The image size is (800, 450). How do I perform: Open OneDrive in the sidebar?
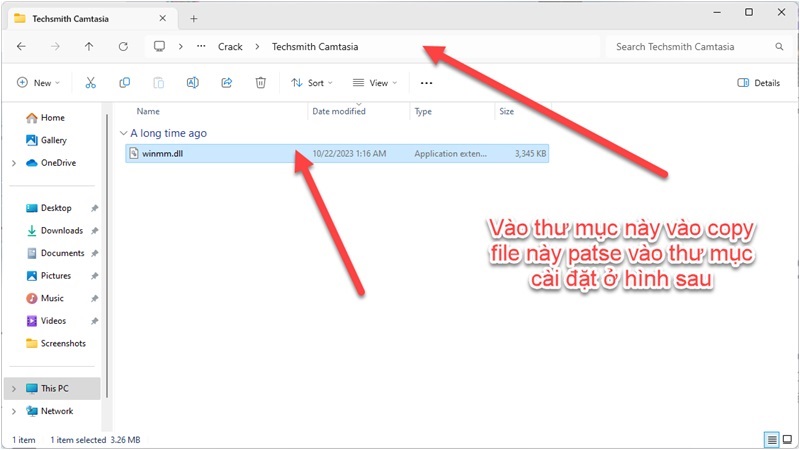[51, 163]
